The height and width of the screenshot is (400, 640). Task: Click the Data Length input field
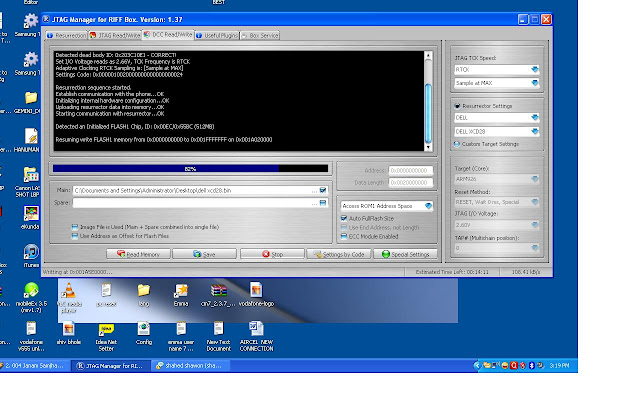(411, 182)
